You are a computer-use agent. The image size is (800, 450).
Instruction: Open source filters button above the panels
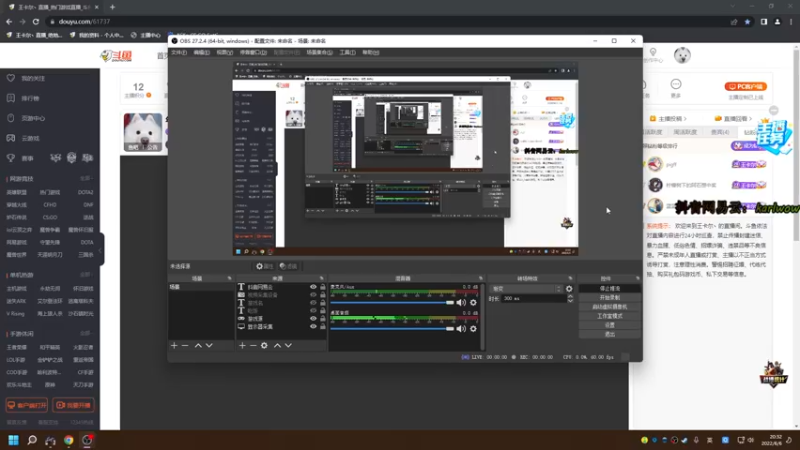click(288, 266)
